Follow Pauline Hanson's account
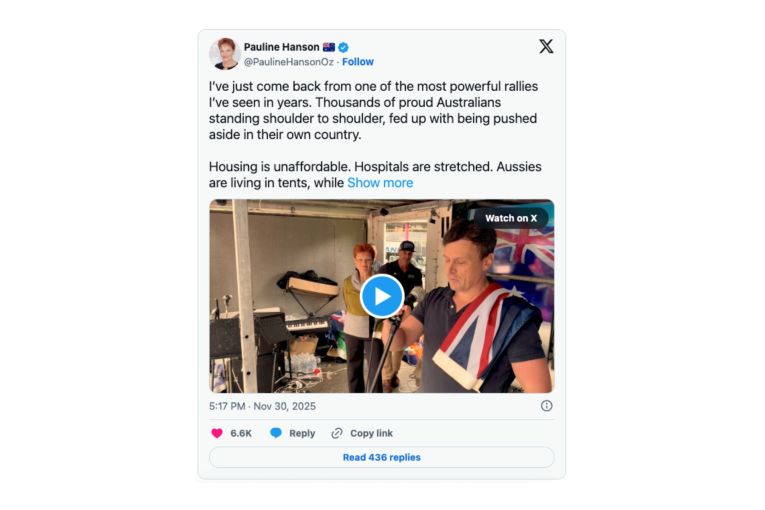This screenshot has height=510, width=765. [x=358, y=62]
